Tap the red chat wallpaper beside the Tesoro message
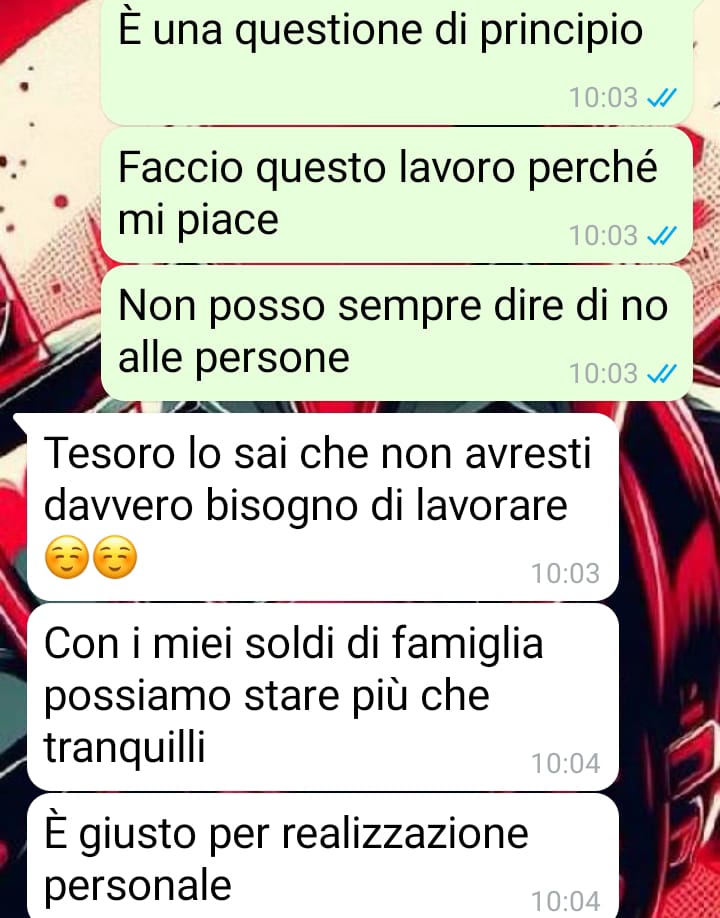The image size is (720, 918). [x=669, y=507]
